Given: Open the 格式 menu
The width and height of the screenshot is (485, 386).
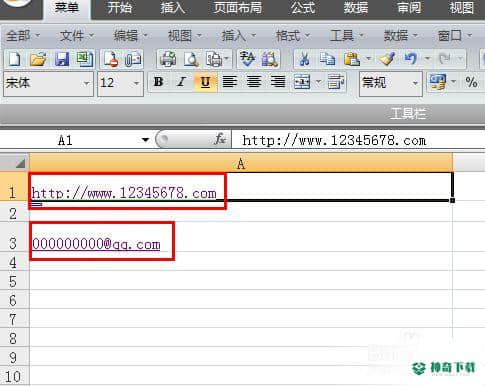Looking at the screenshot, I should (289, 36).
